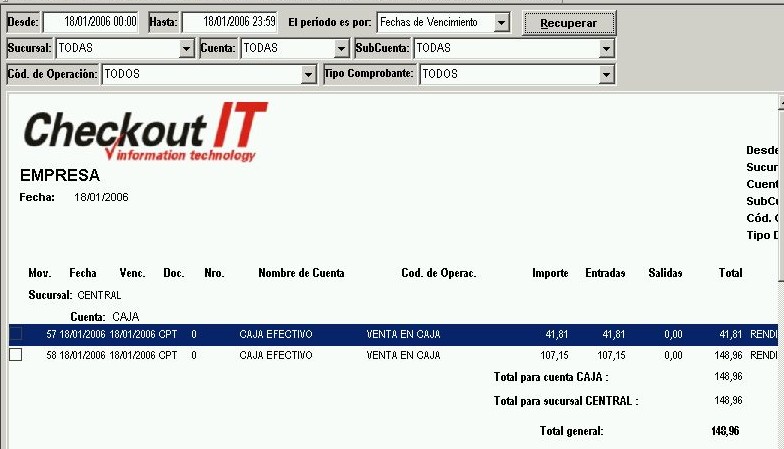Viewport: 784px width, 449px height.
Task: Expand the Cód. de Operación dropdown
Action: (x=308, y=74)
